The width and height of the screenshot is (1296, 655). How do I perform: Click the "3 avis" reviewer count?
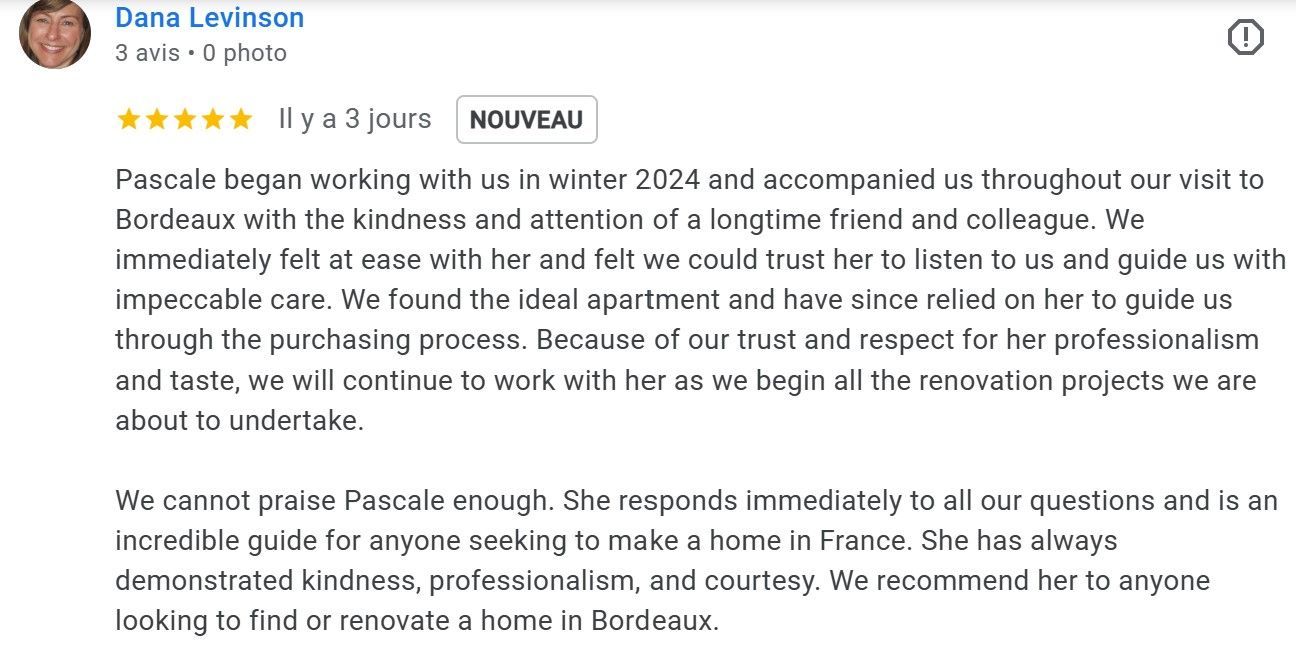point(147,53)
